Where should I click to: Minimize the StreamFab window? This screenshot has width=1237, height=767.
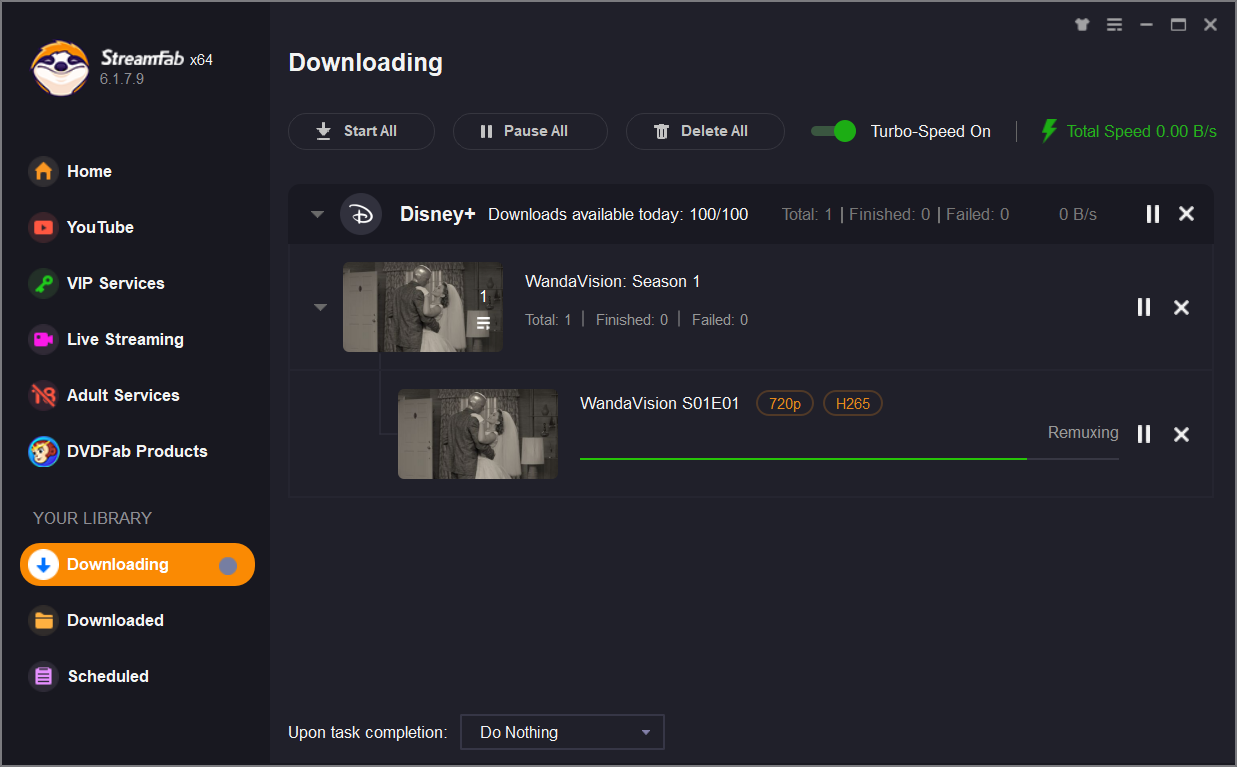[1146, 25]
